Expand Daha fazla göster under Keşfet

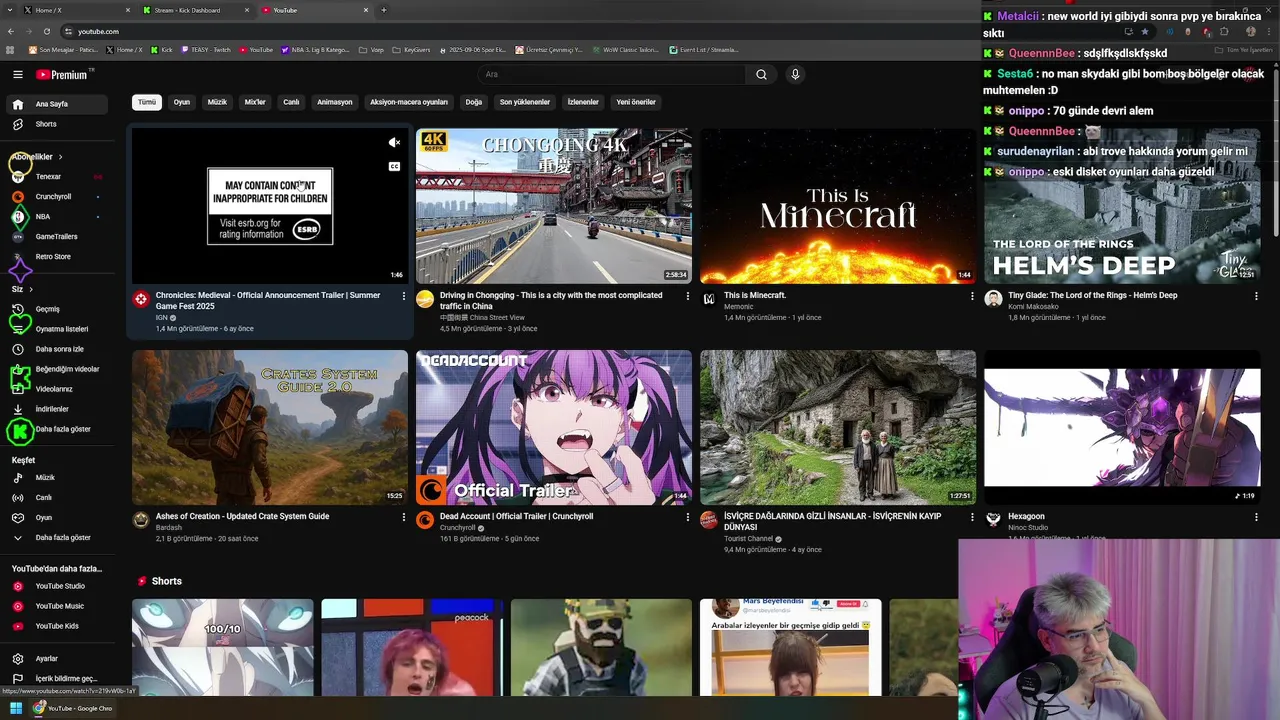pyautogui.click(x=58, y=538)
